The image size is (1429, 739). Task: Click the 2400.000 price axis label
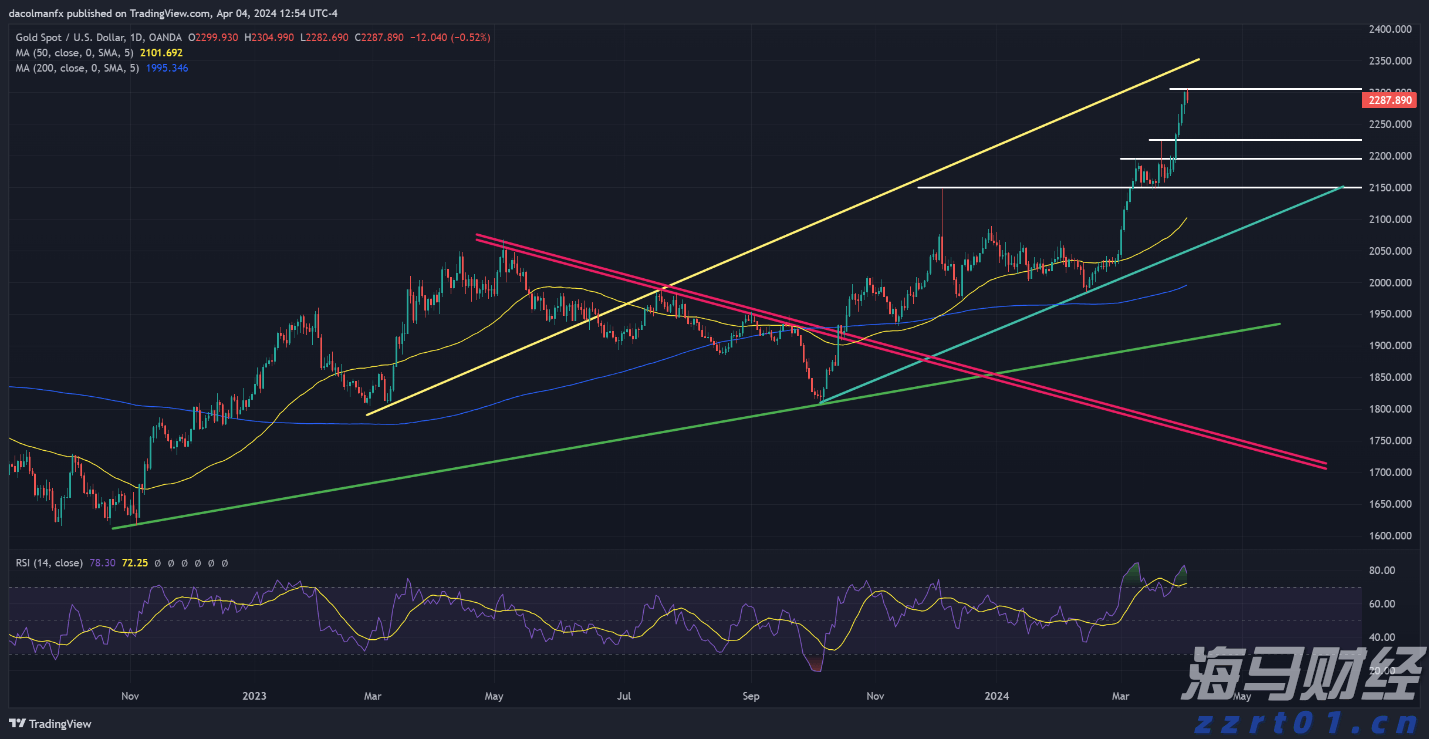tap(1389, 30)
